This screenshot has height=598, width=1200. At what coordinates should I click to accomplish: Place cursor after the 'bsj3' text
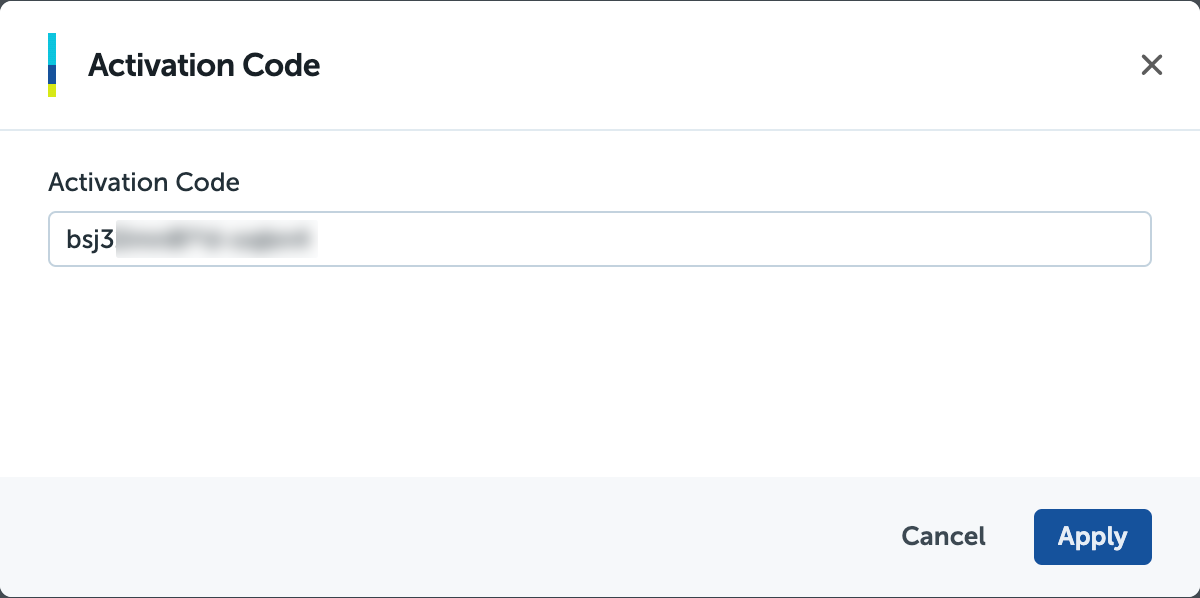click(x=116, y=240)
